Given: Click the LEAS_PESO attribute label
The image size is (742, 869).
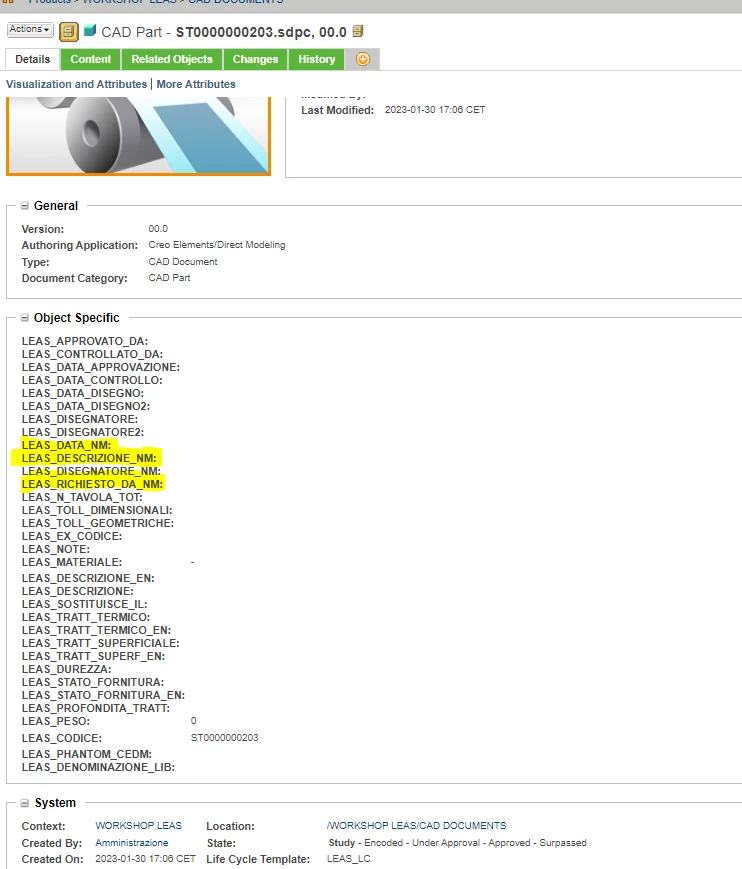Looking at the screenshot, I should tap(55, 721).
